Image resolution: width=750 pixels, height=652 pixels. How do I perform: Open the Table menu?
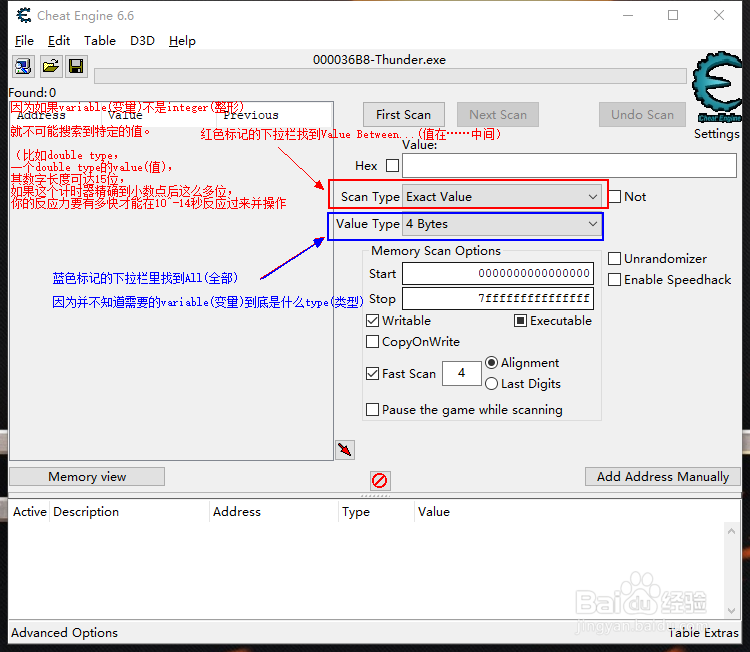[x=100, y=41]
